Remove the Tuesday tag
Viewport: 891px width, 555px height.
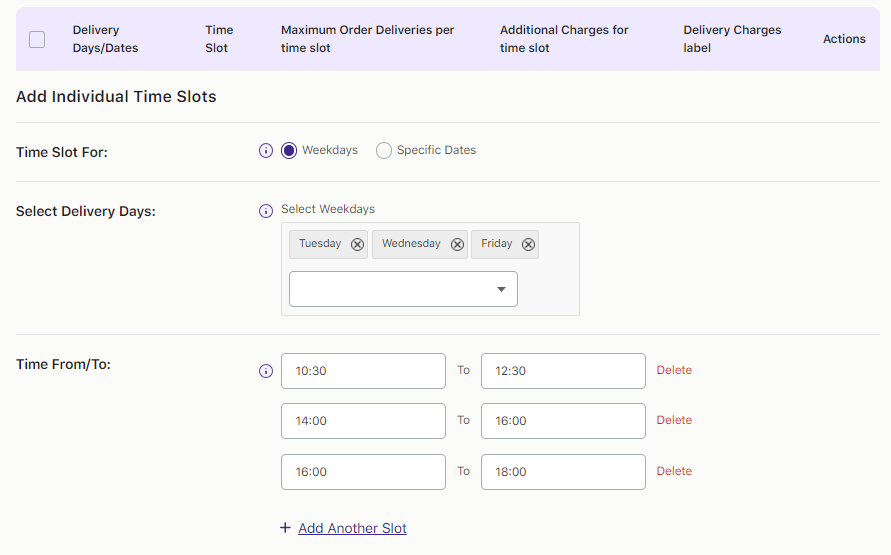(357, 245)
